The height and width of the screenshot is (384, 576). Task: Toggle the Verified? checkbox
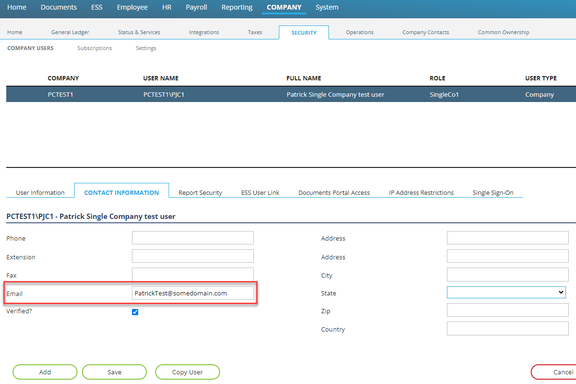(135, 312)
